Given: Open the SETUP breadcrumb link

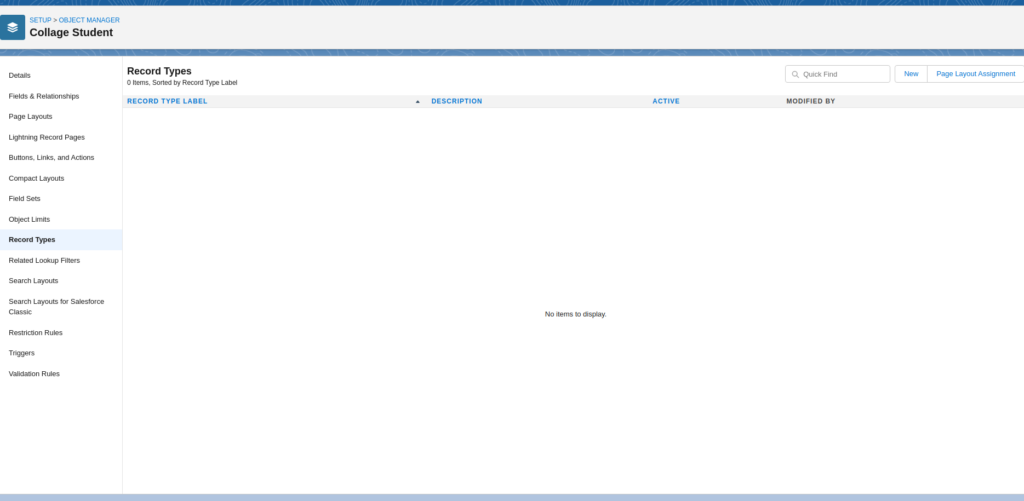Looking at the screenshot, I should (40, 20).
